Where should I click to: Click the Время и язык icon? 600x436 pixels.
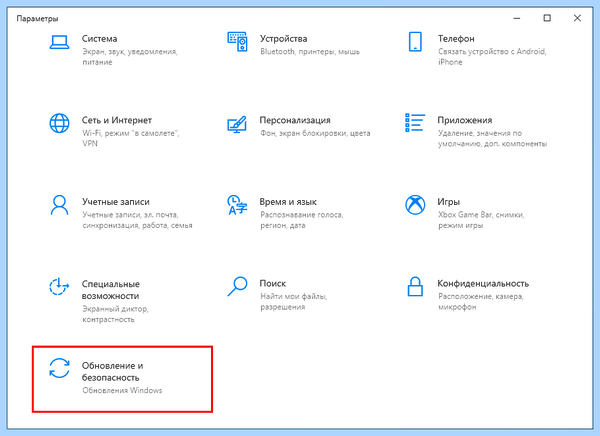point(237,205)
